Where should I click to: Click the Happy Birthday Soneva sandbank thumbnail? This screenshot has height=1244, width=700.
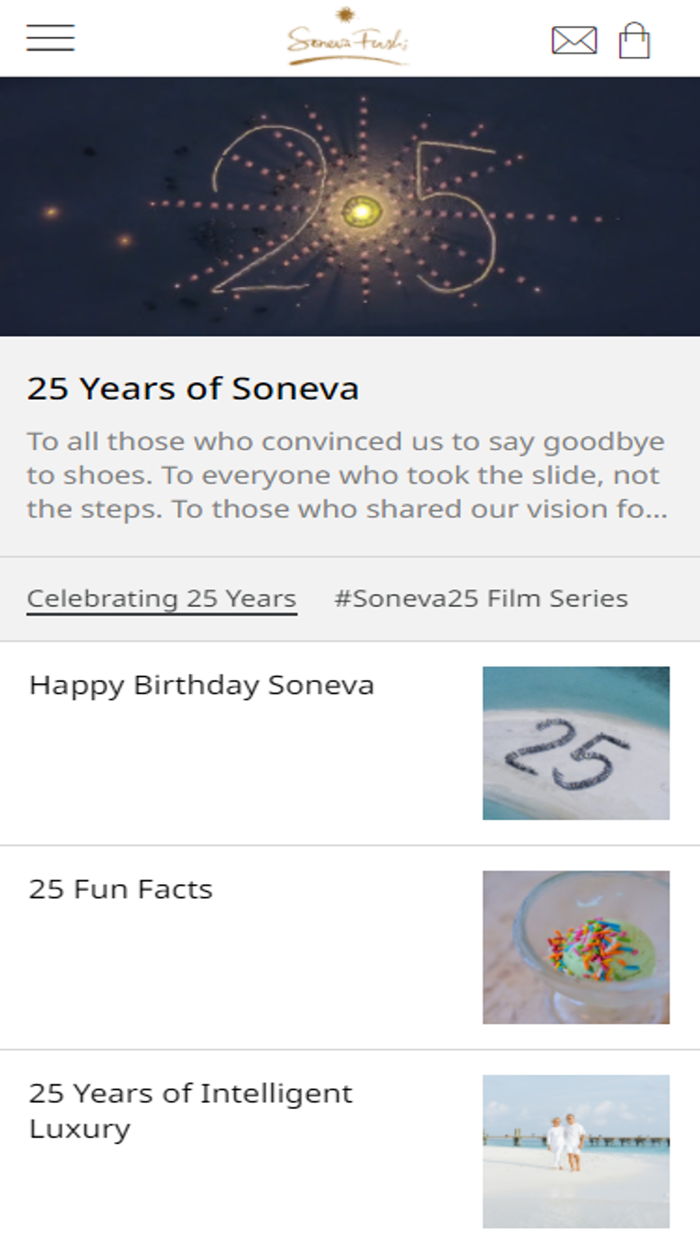pos(575,742)
